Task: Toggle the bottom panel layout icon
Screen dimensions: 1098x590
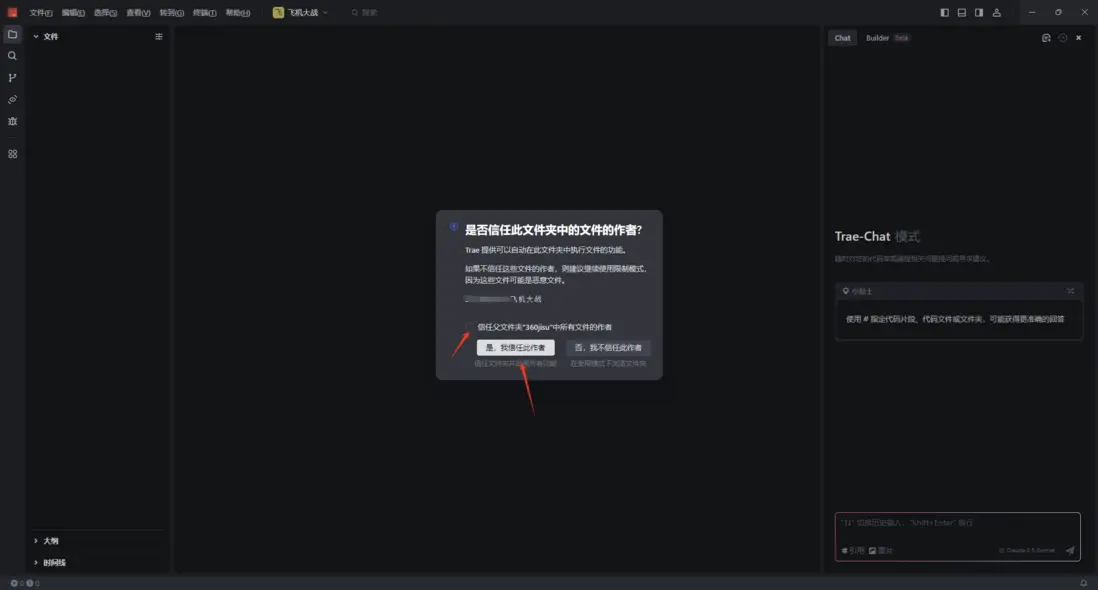Action: click(961, 13)
